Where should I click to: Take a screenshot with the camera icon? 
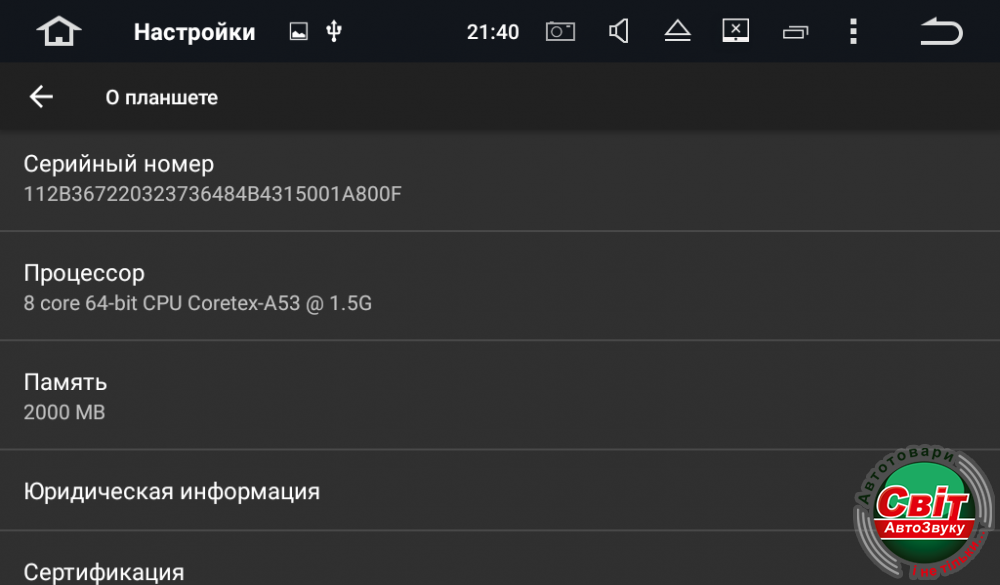click(560, 32)
